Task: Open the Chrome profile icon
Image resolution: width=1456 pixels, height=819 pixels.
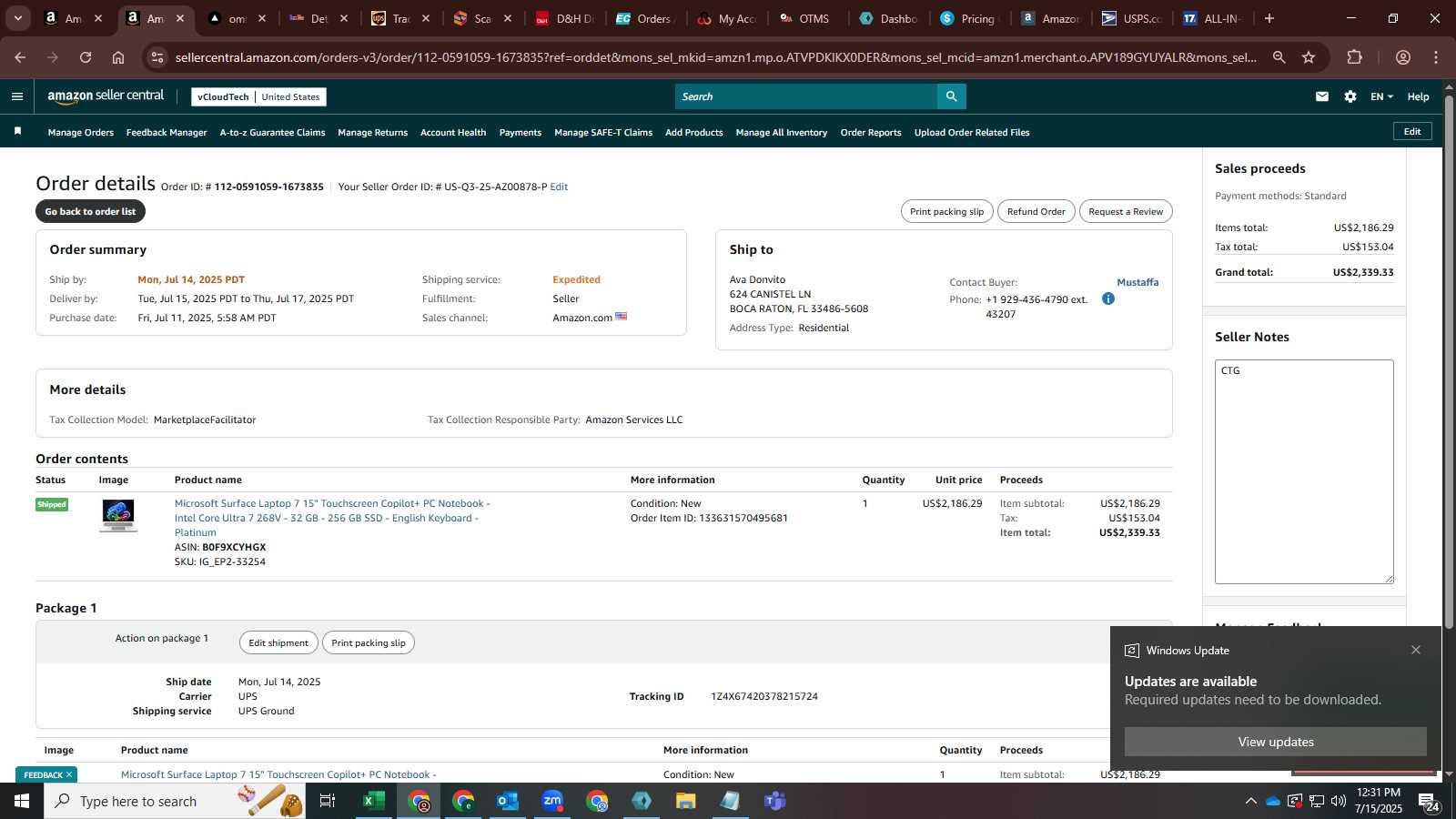Action: coord(1403,57)
